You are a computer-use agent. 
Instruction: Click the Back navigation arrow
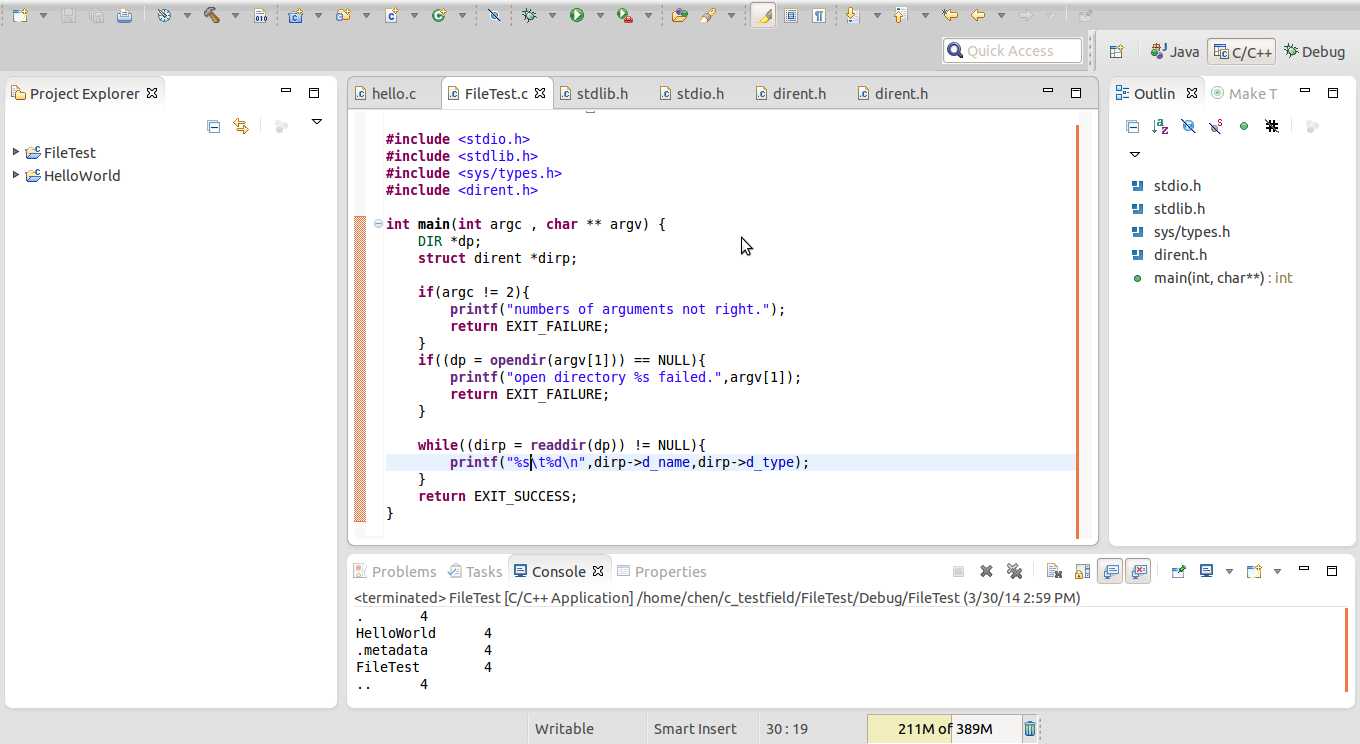(x=978, y=15)
